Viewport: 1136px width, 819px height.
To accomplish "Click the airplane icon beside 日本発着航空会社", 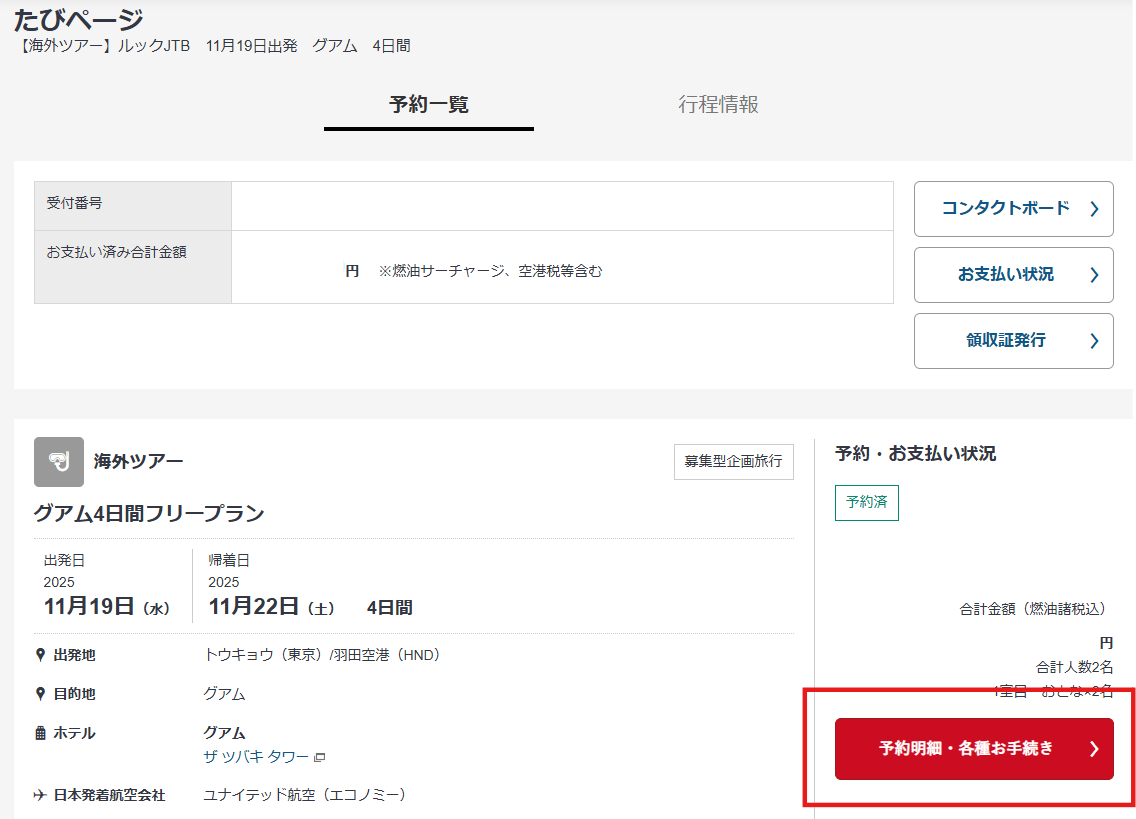I will tap(40, 795).
